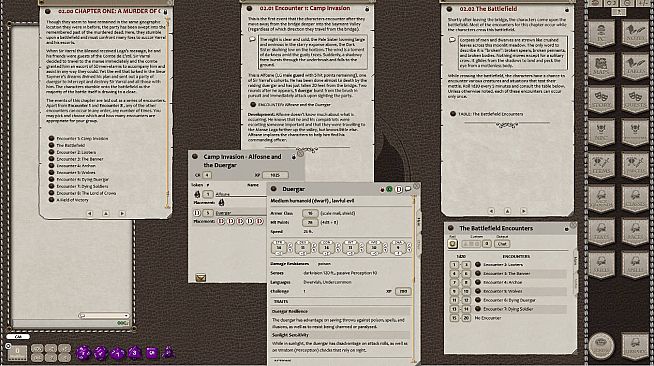Viewport: 654px width, 366px height.
Task: Toggle lock on Encounter 1 Camp Invasion window
Action: coord(367,9)
